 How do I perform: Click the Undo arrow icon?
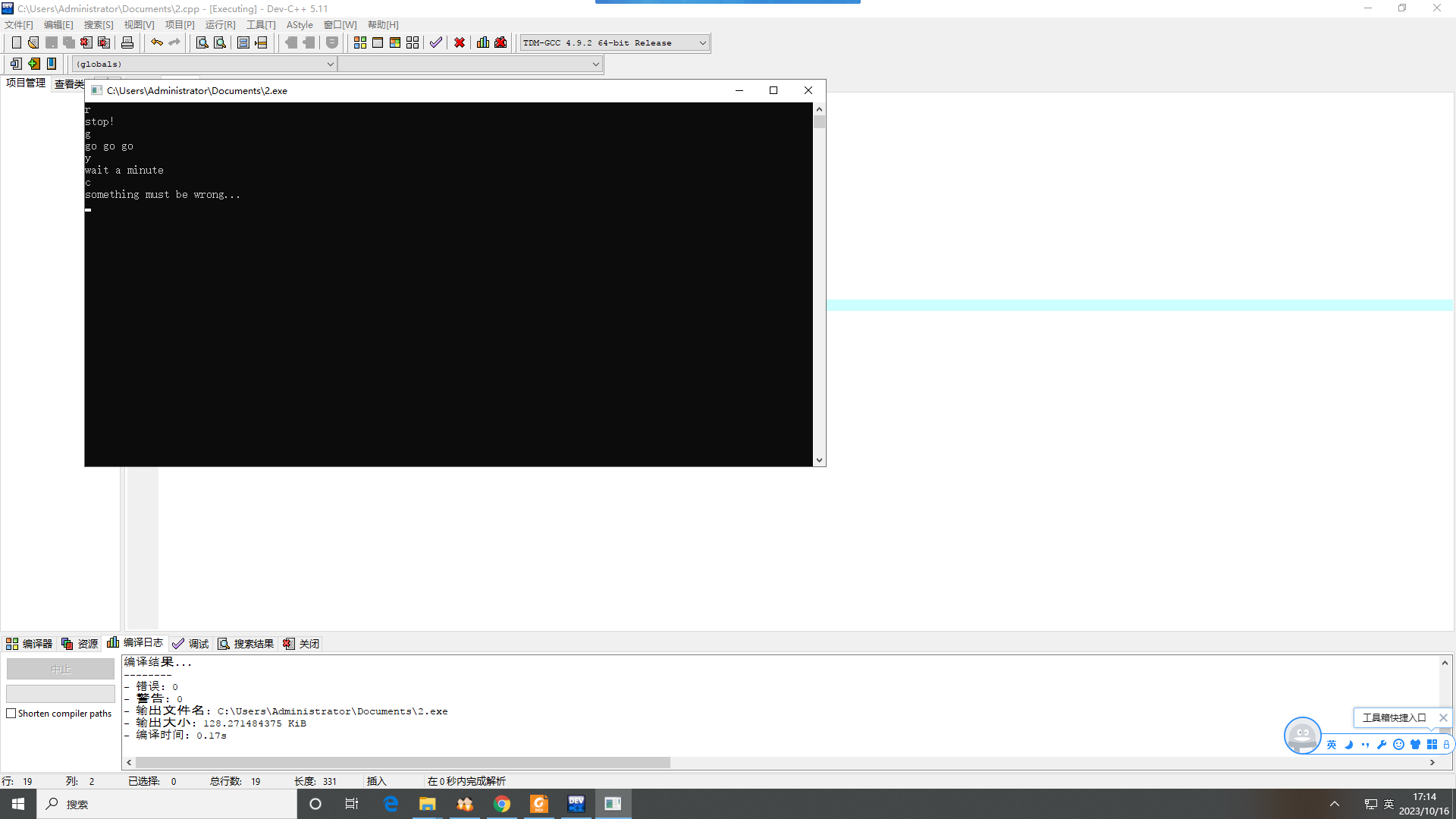click(x=156, y=42)
